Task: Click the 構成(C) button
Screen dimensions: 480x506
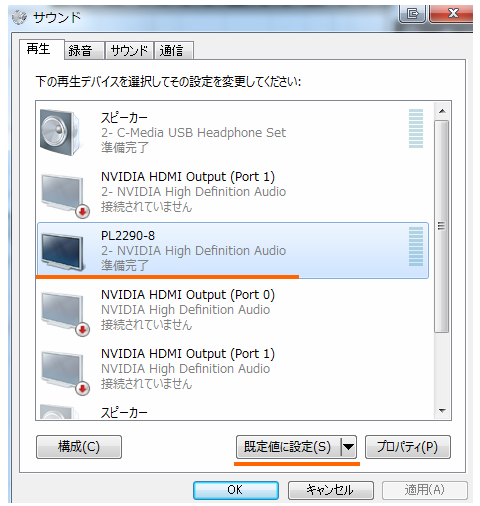Action: (79, 447)
